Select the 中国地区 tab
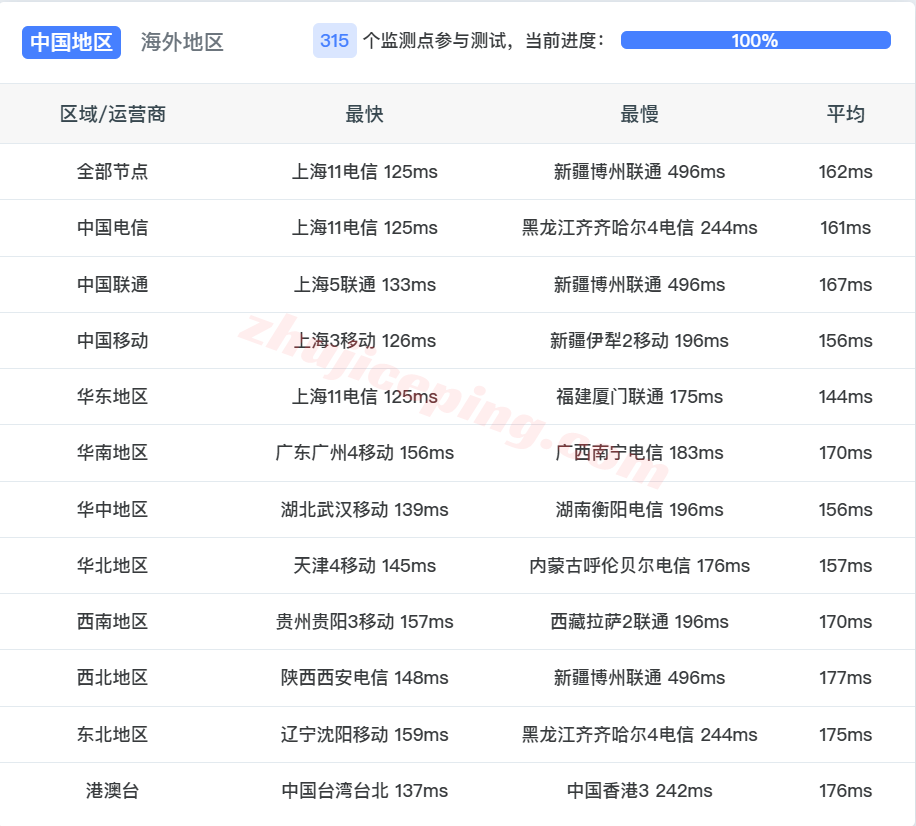This screenshot has width=916, height=826. [71, 42]
